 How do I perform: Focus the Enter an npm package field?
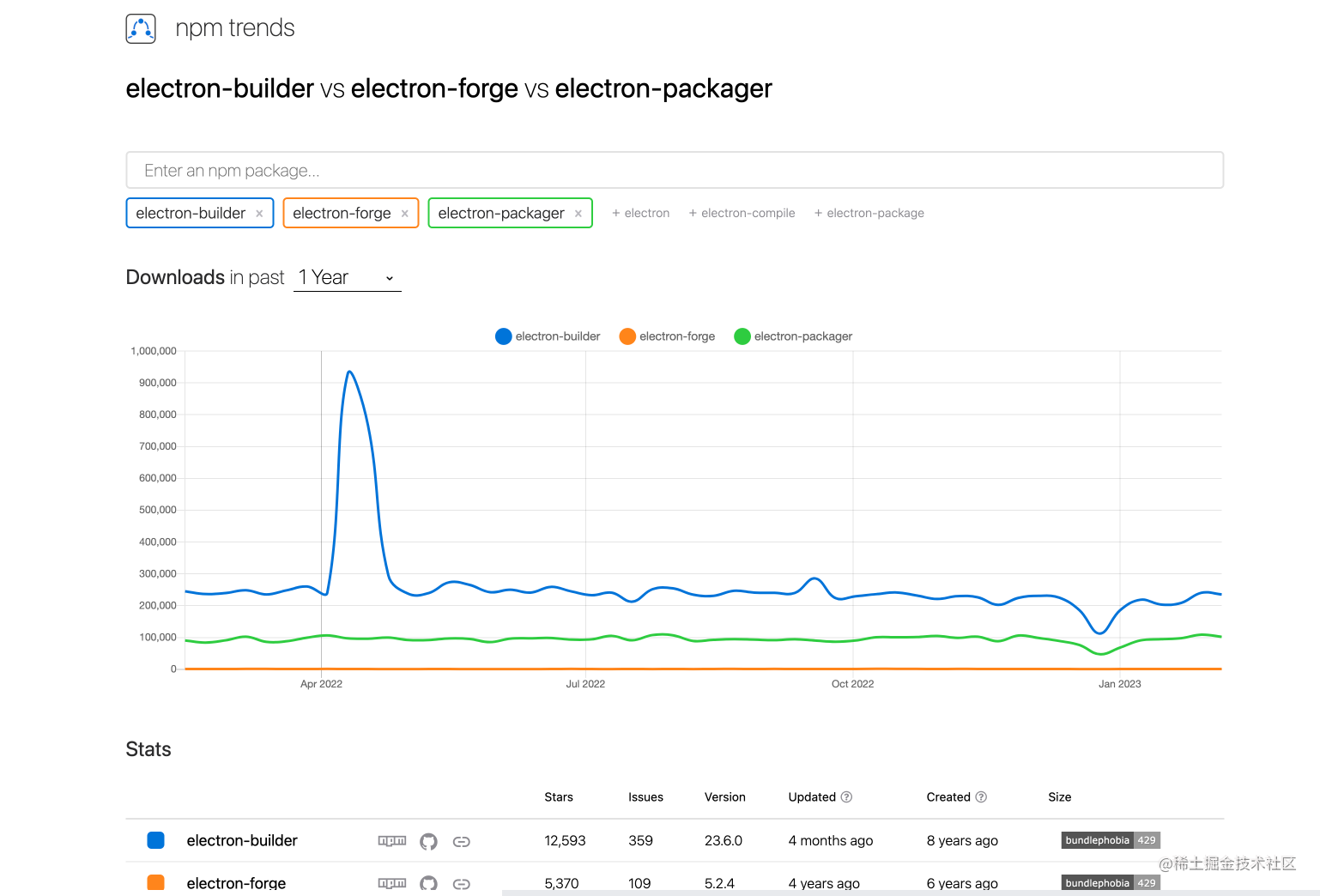point(675,170)
